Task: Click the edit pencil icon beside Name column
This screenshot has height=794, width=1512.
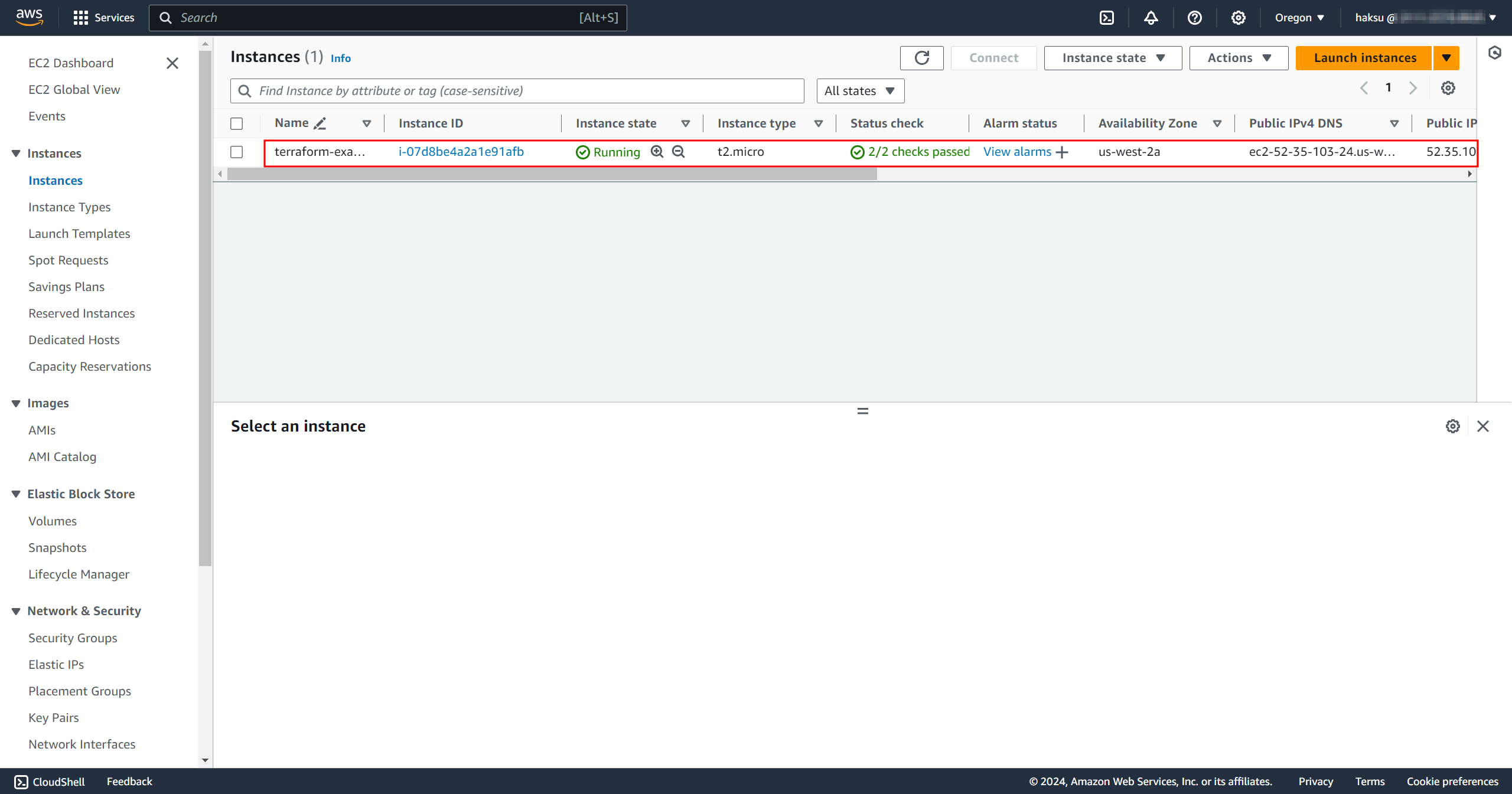Action: (x=320, y=123)
